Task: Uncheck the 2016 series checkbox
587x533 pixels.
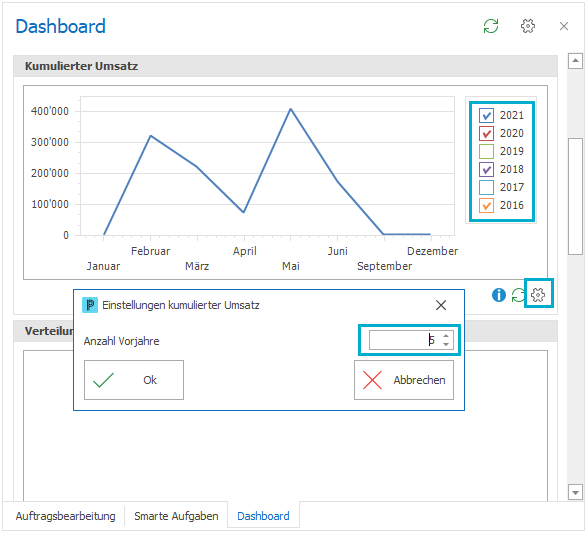Action: pos(486,205)
